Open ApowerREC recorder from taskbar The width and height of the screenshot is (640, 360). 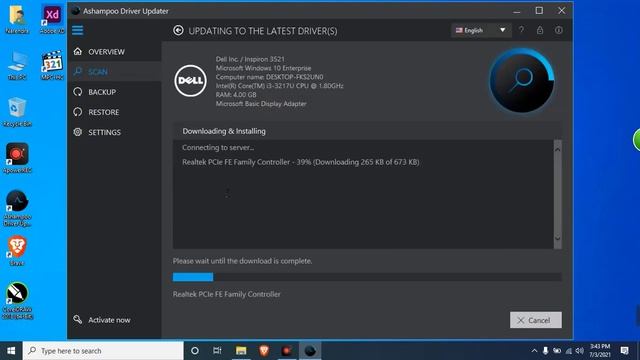(287, 351)
